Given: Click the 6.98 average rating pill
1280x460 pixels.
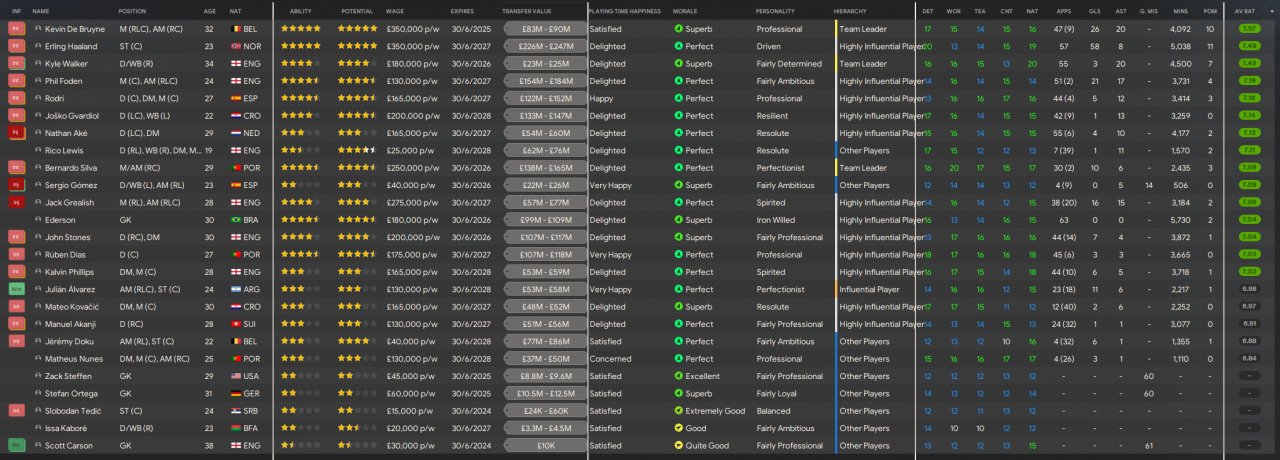Looking at the screenshot, I should 1248,289.
